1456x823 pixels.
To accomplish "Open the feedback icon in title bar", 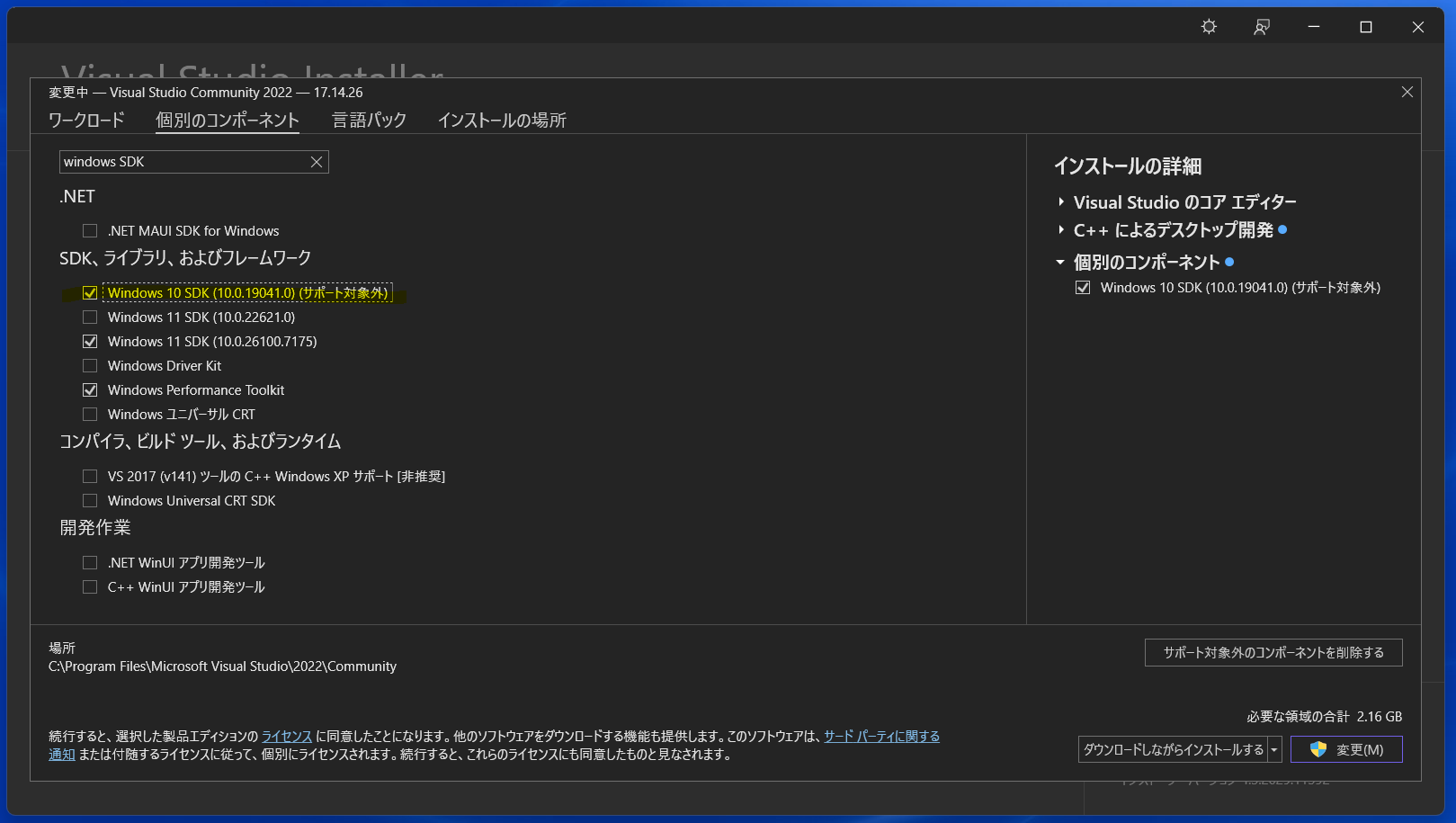I will pyautogui.click(x=1262, y=27).
